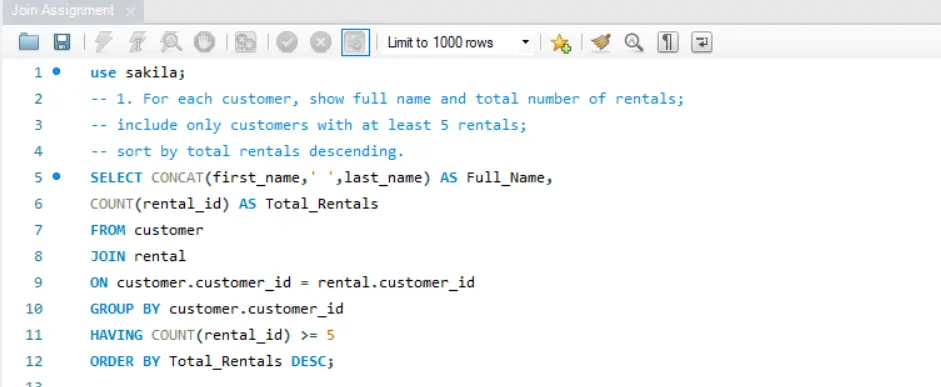Toggle word wrap in the editor toolbar
Screen dimensions: 941x387
[x=702, y=42]
